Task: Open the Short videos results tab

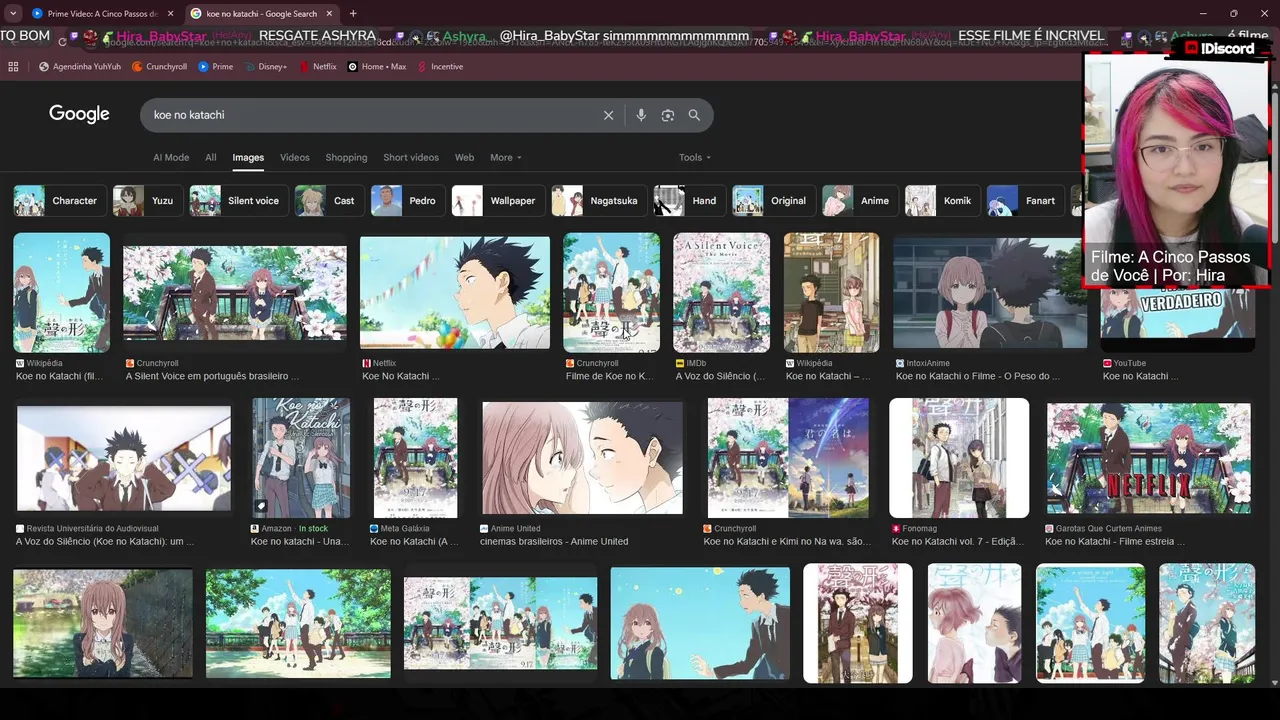Action: [x=411, y=158]
